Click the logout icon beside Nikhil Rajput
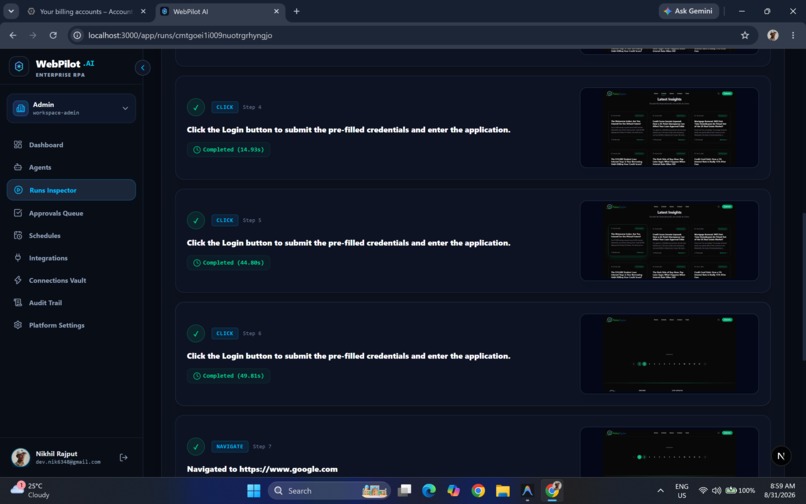The image size is (806, 504). 123,457
